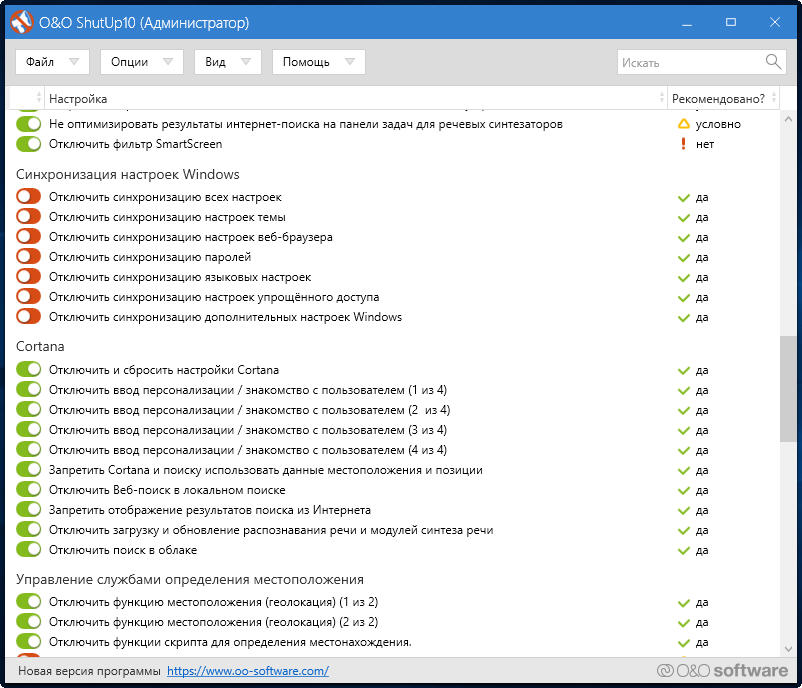Toggle personalization input switch '(1 из 4)'

tap(28, 389)
